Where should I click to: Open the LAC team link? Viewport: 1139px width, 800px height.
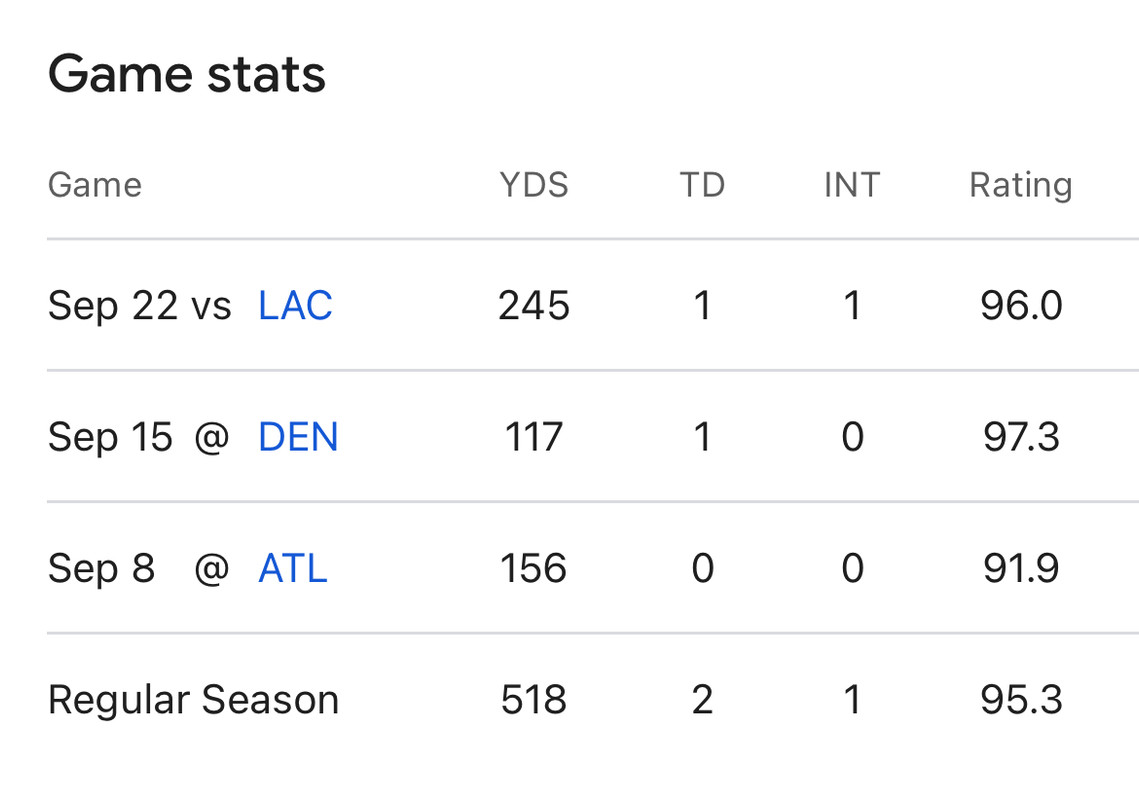click(x=295, y=306)
